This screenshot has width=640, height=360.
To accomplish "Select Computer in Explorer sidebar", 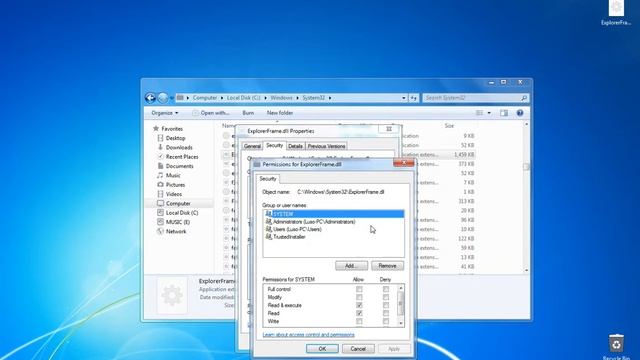I will [178, 203].
